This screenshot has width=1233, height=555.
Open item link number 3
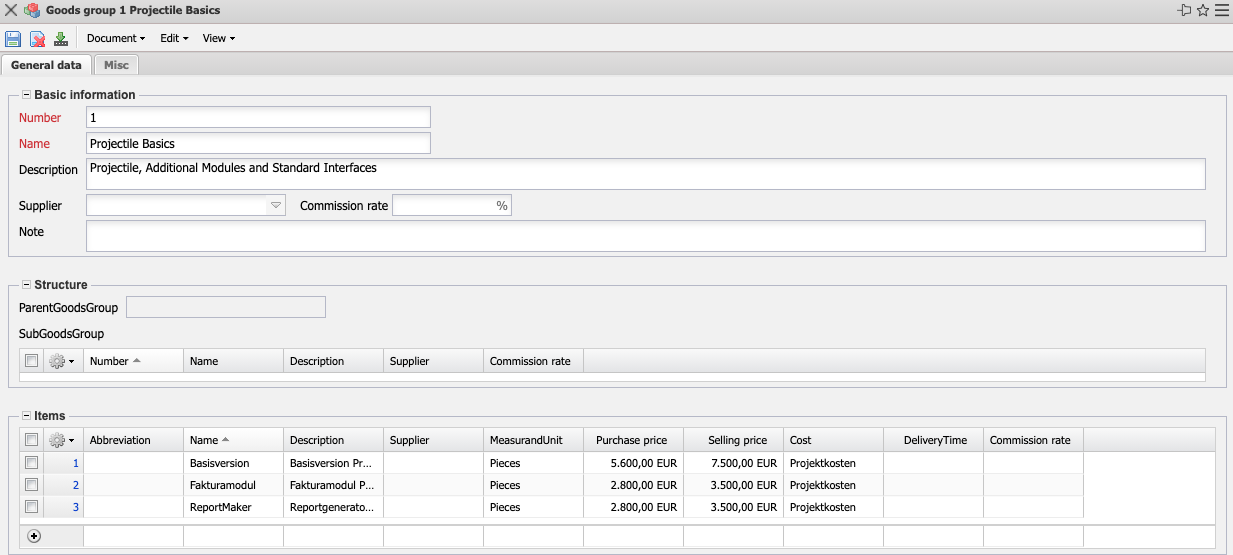(x=76, y=507)
